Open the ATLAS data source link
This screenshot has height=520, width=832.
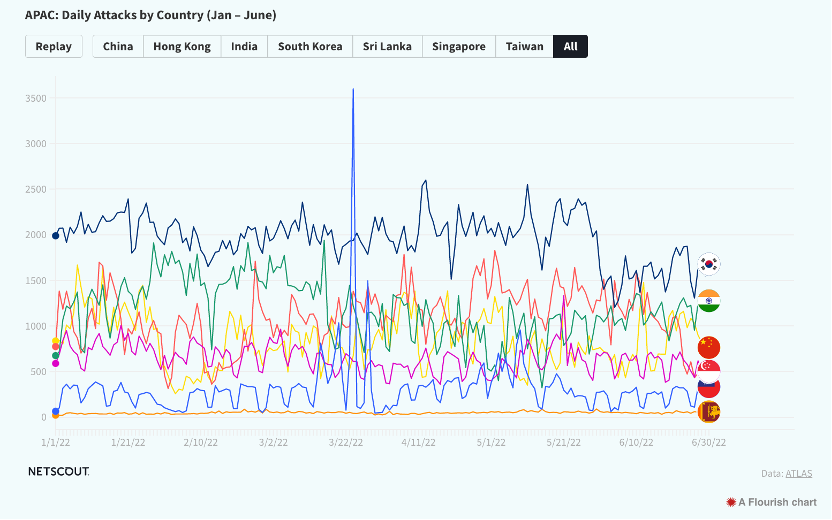[799, 474]
